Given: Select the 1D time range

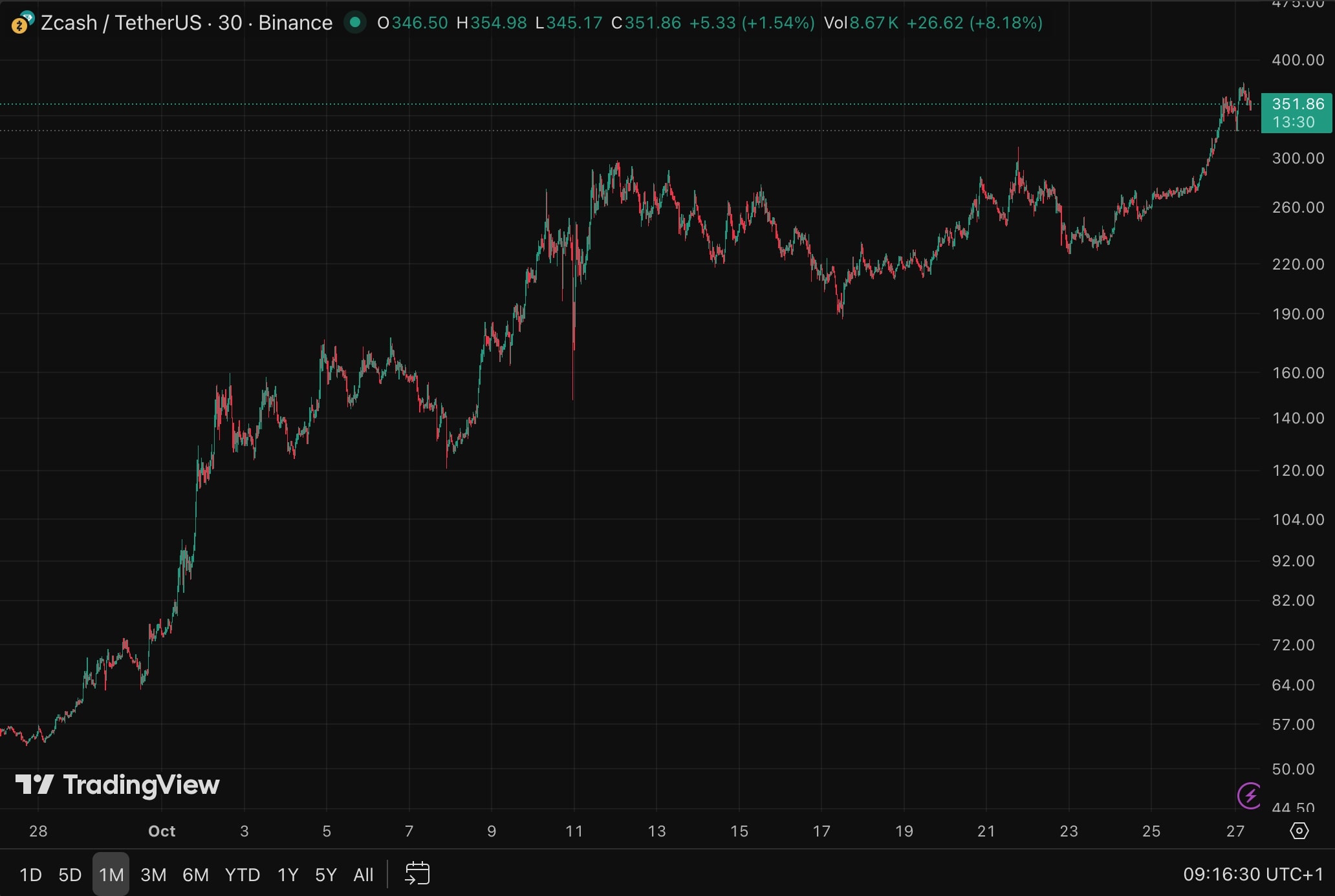Looking at the screenshot, I should coord(30,875).
